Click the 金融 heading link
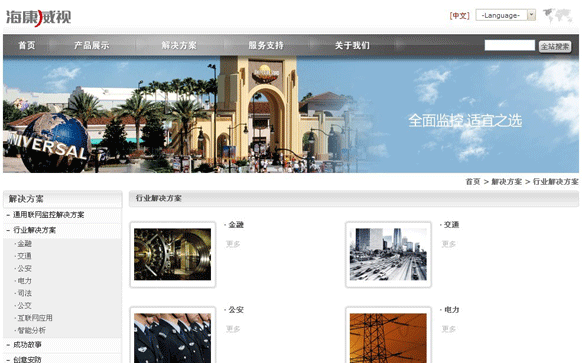Image resolution: width=582 pixels, height=363 pixels. pyautogui.click(x=236, y=225)
